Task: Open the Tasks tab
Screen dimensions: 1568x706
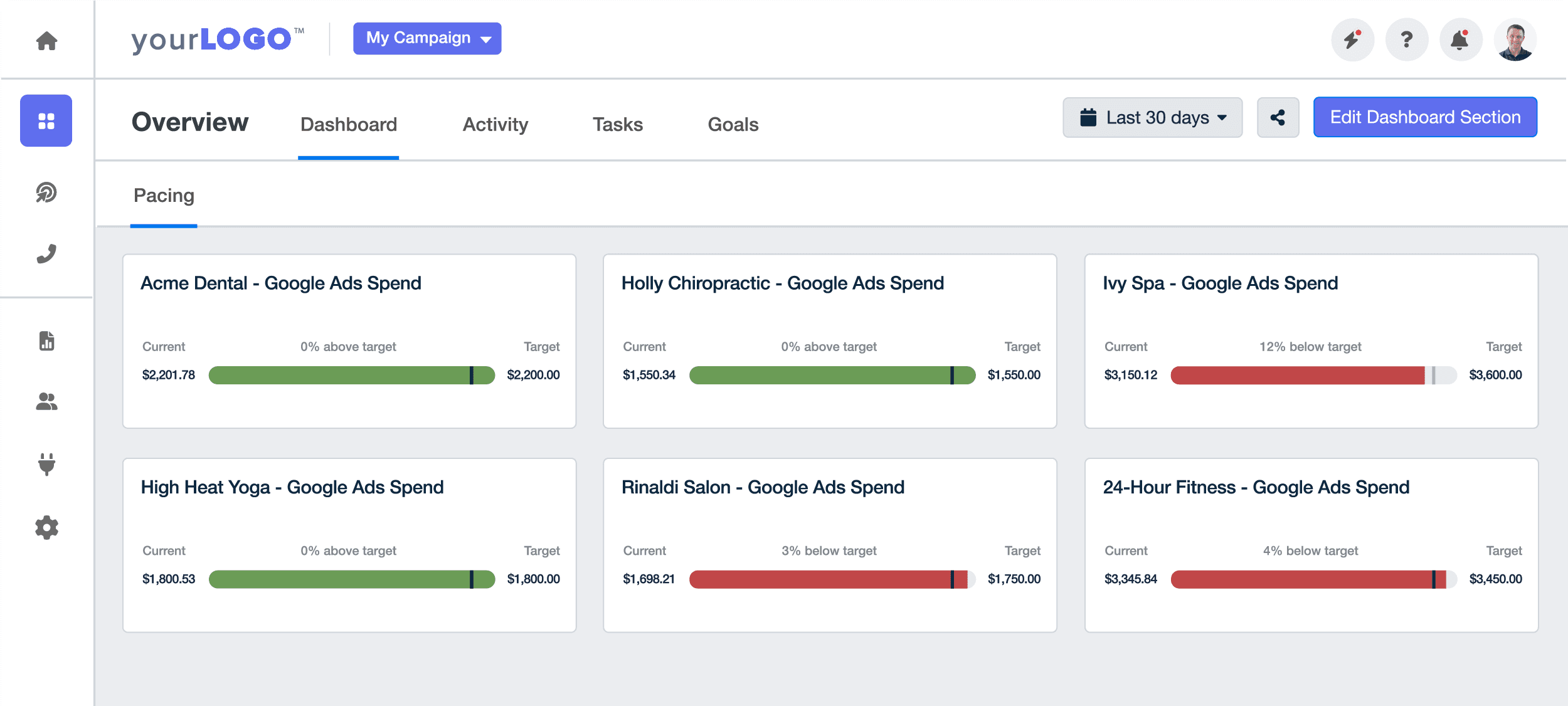Action: (x=617, y=124)
